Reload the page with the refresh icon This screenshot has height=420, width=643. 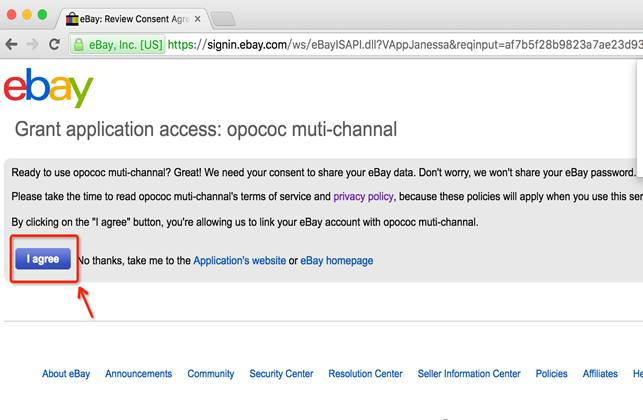click(55, 44)
